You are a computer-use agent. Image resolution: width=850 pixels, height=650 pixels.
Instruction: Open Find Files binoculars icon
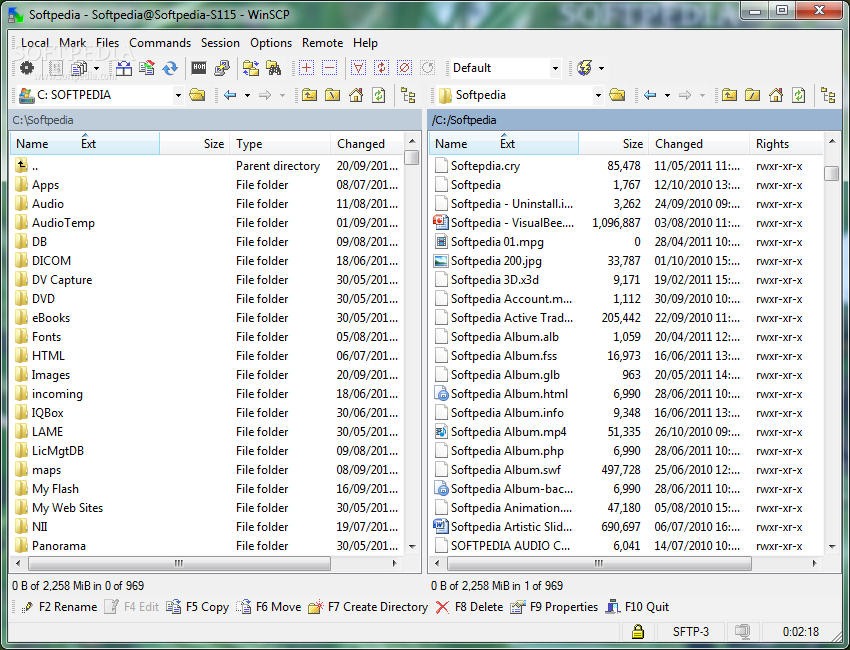click(274, 68)
